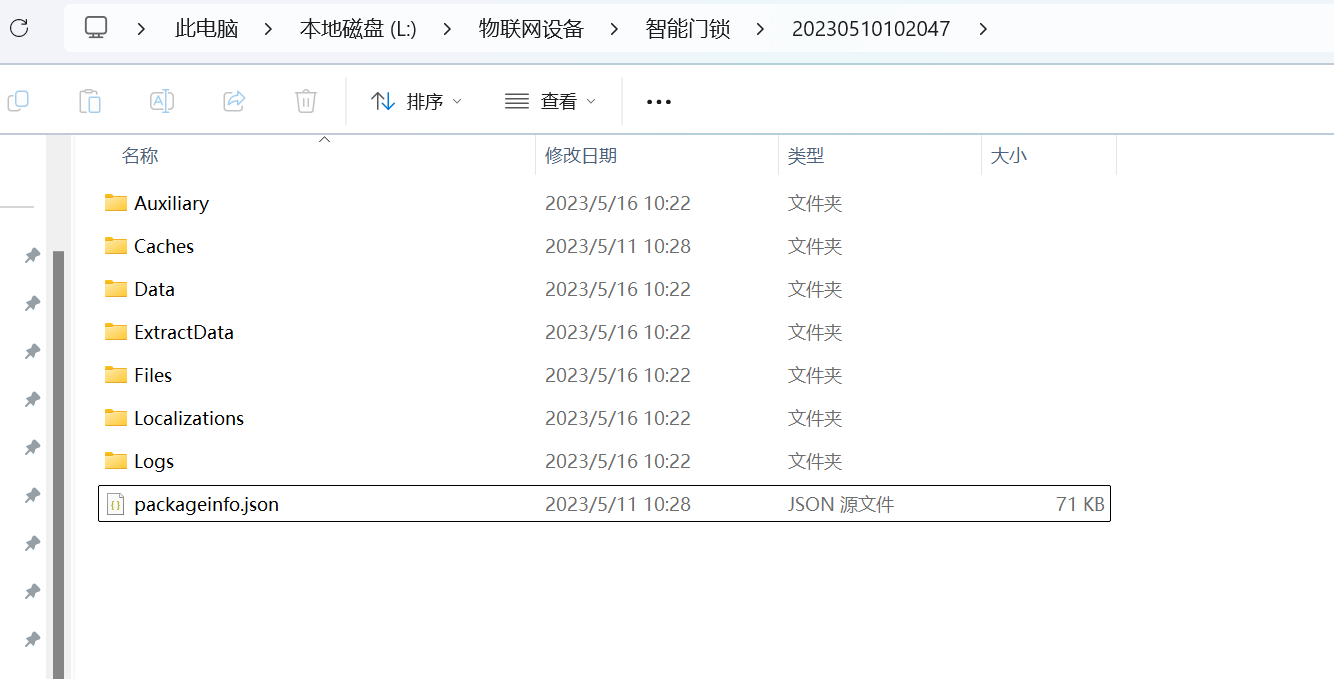Click the refresh icon in address bar
1334x679 pixels.
point(19,28)
